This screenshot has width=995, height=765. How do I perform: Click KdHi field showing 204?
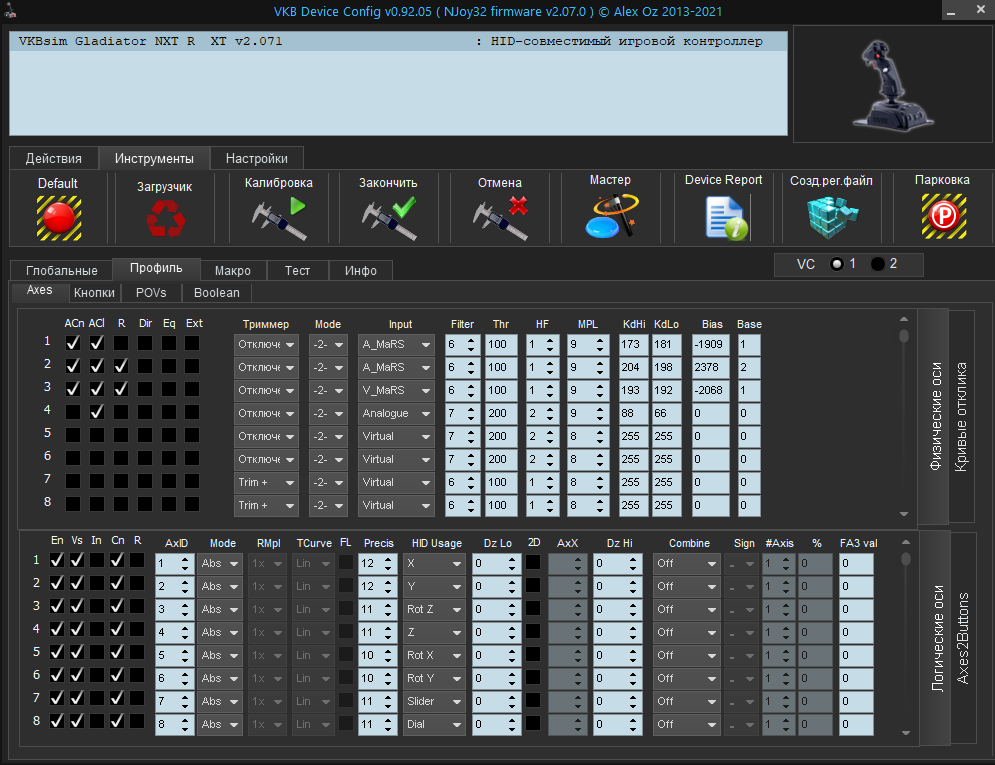tap(633, 367)
